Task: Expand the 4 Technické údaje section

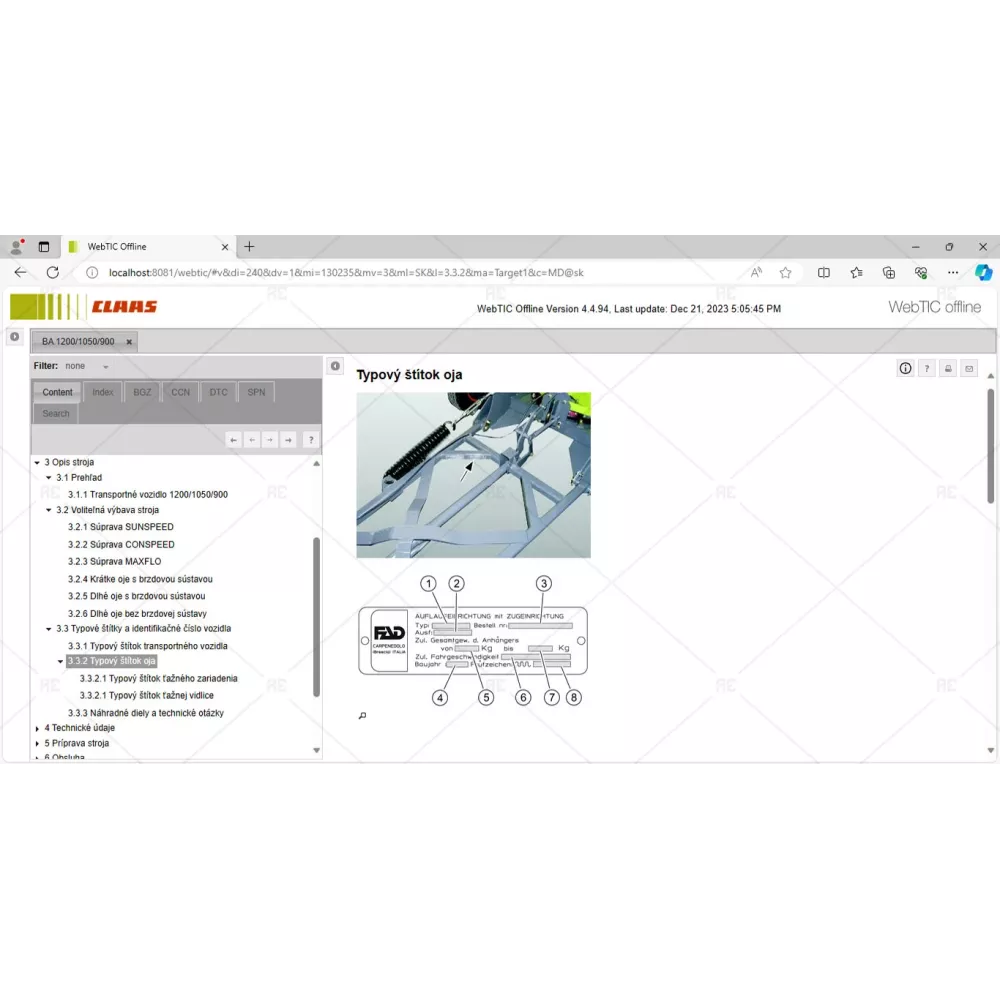Action: (x=38, y=728)
